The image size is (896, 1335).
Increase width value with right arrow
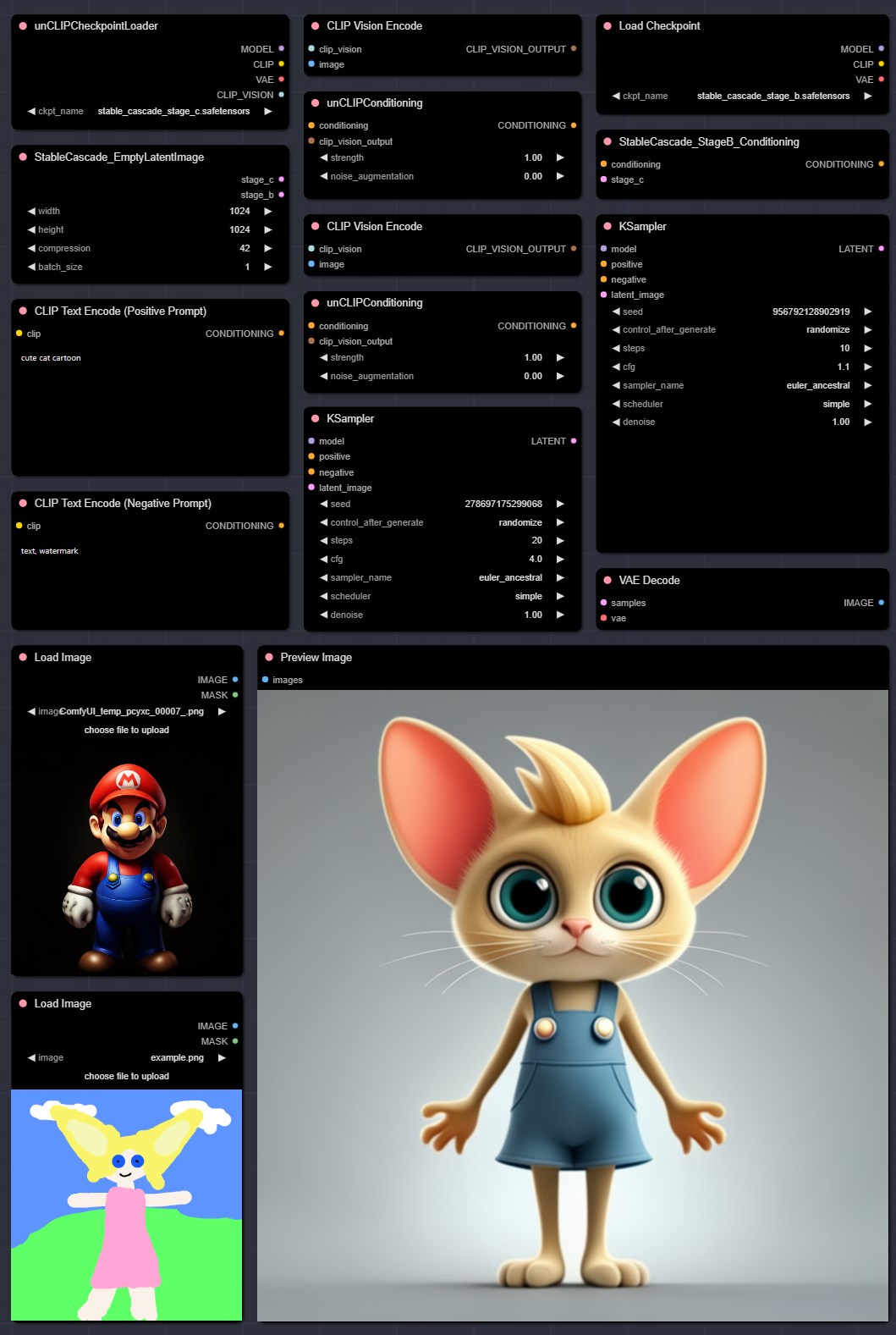(268, 211)
